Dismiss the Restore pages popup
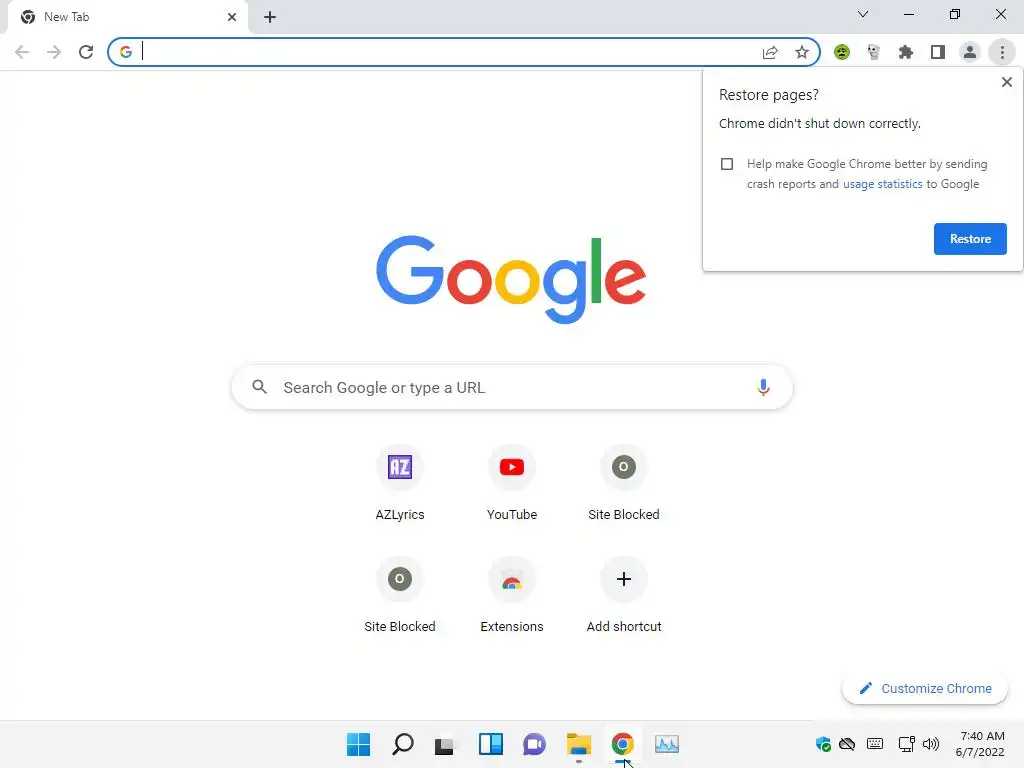The image size is (1024, 768). [x=1007, y=82]
